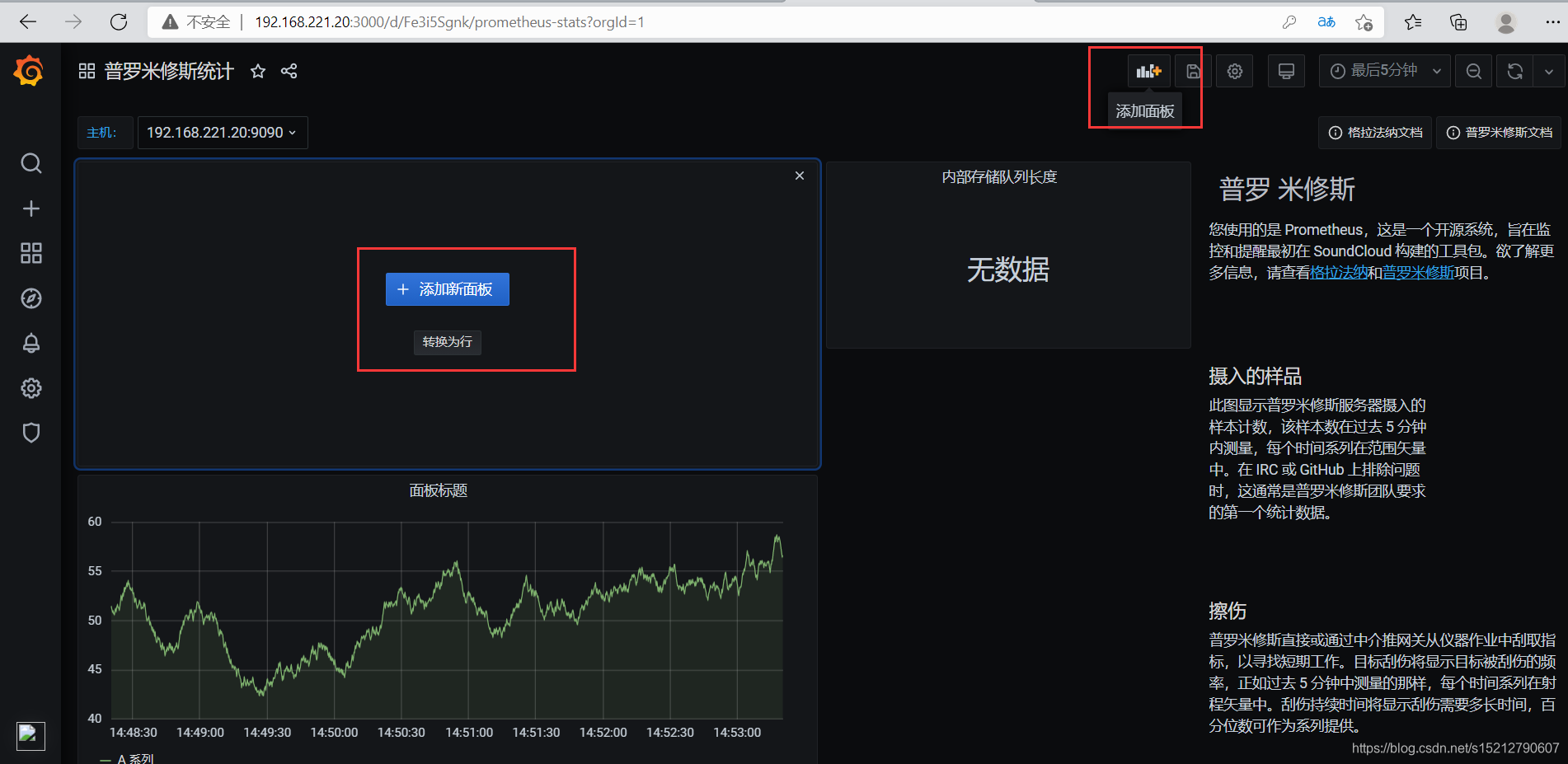Open the Alerting bell icon
This screenshot has width=1568, height=764.
31,343
